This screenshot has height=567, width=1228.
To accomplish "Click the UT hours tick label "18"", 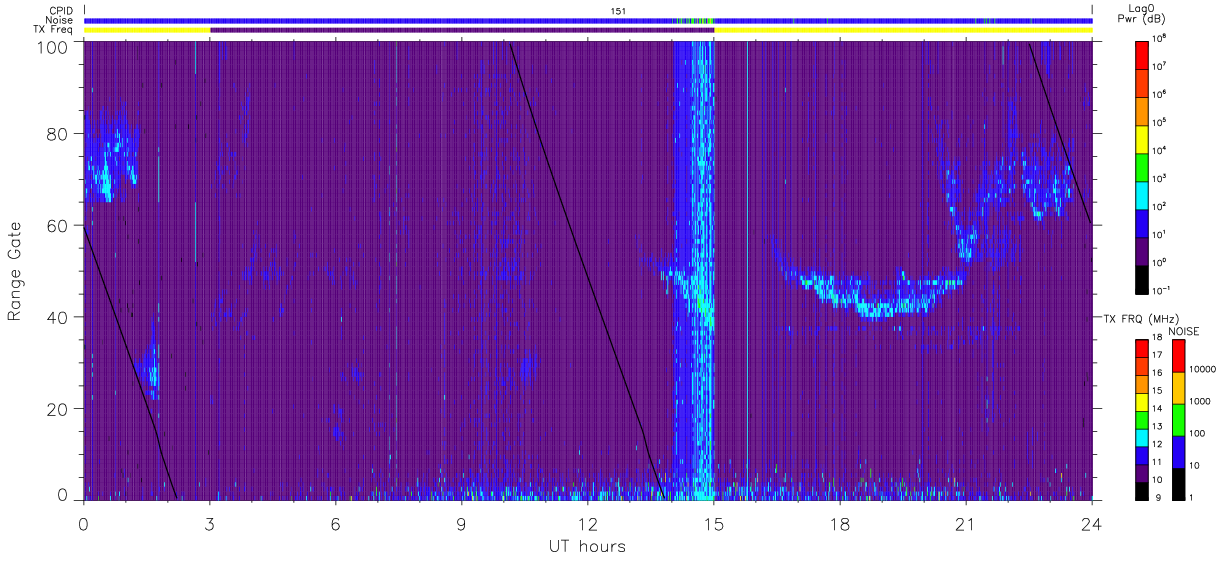I will coord(840,523).
